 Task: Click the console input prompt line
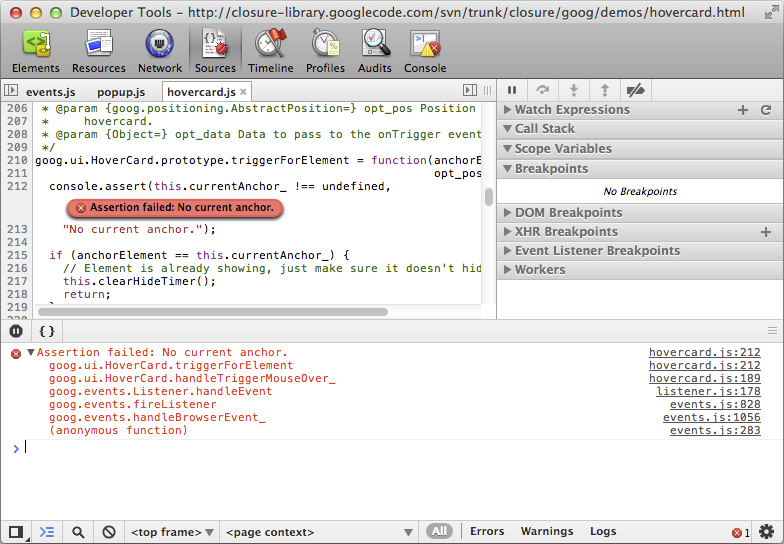pyautogui.click(x=300, y=448)
